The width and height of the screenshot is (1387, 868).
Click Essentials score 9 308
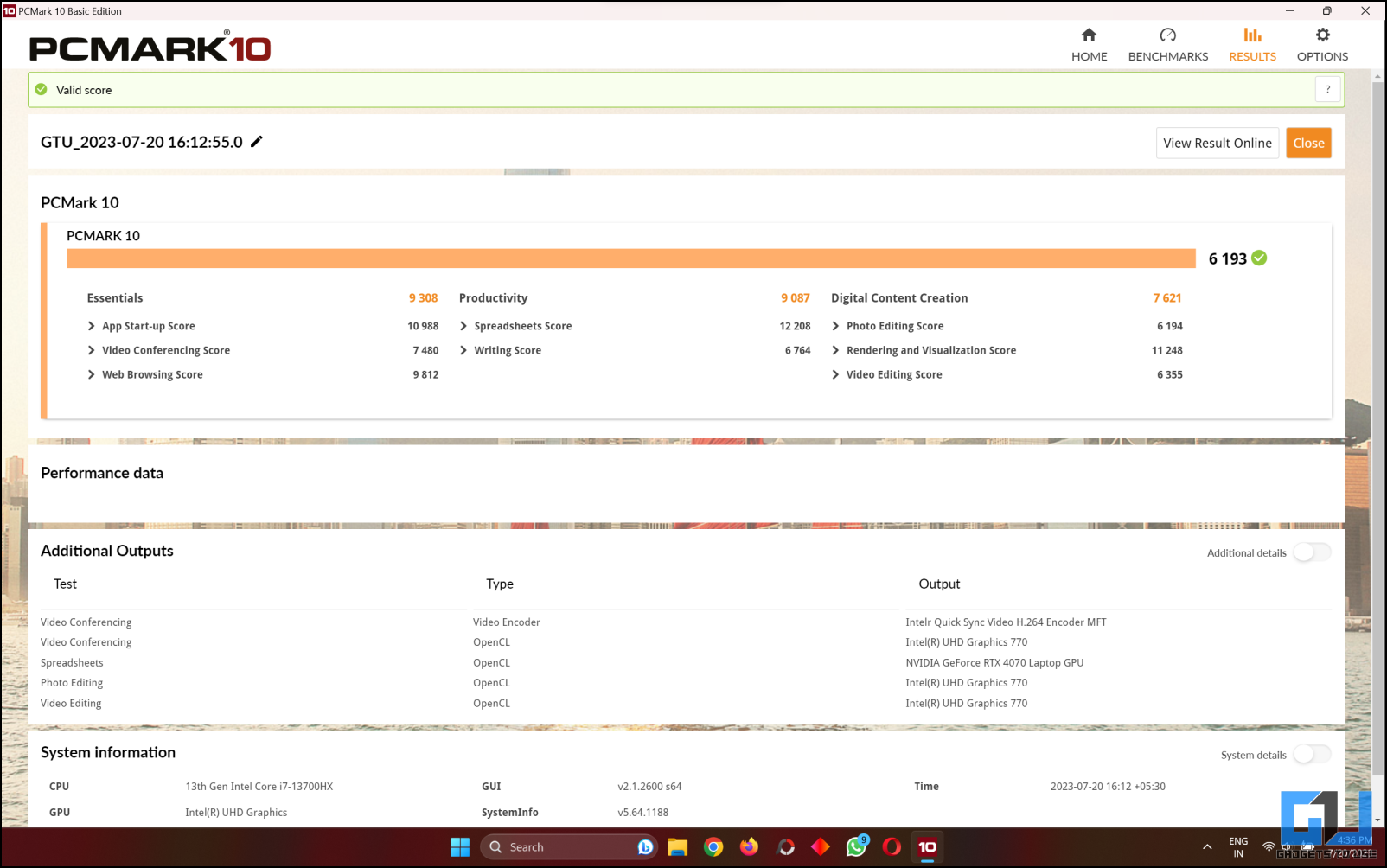[x=423, y=297]
